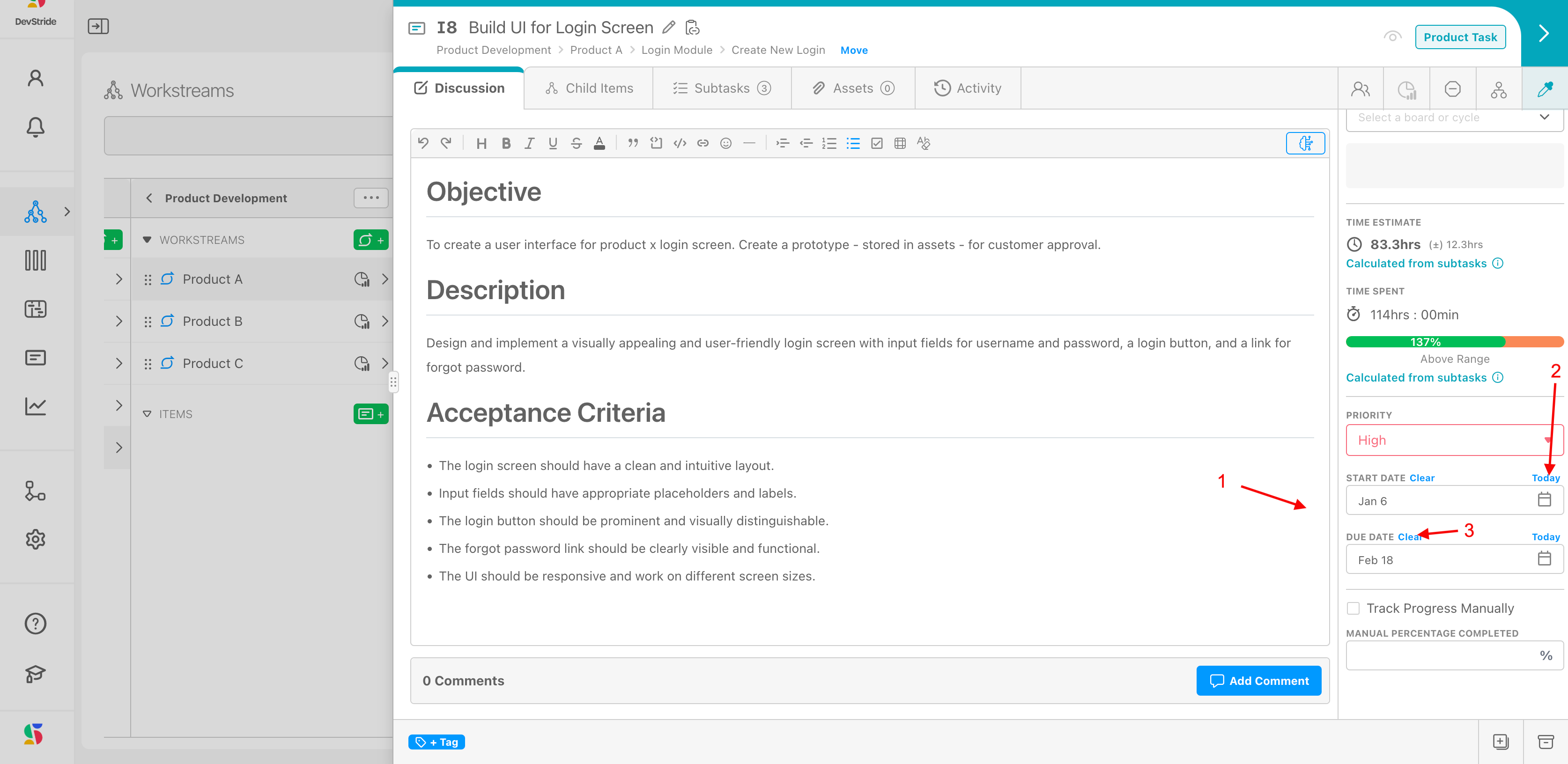Screen dimensions: 1568x764
Task: Archive item using bottom-right box icon
Action: pyautogui.click(x=1545, y=742)
